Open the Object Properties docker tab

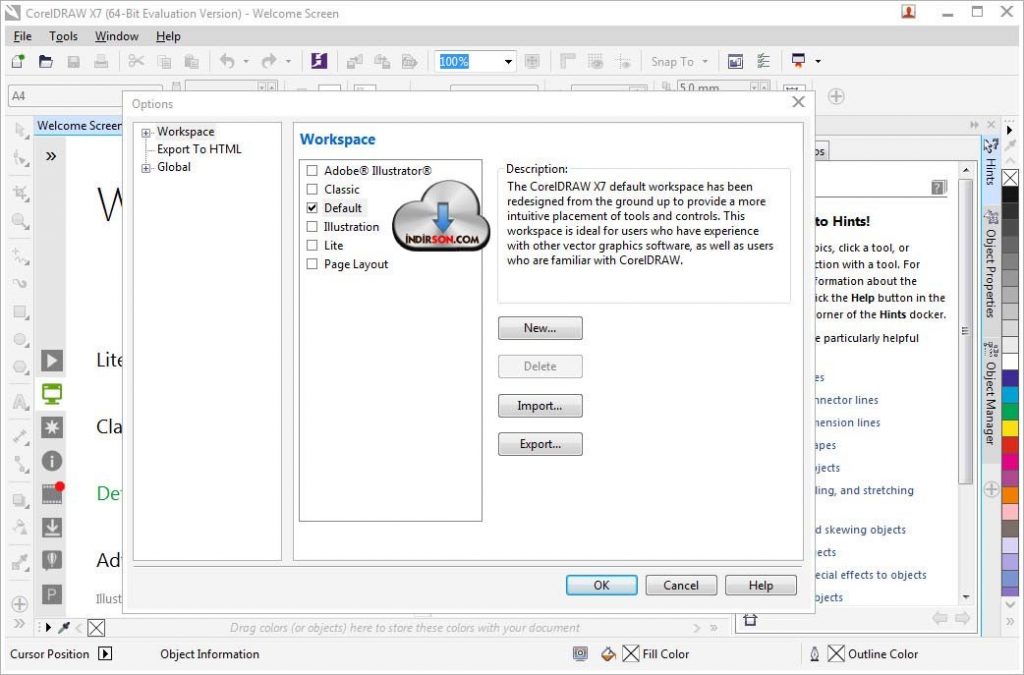(x=991, y=262)
